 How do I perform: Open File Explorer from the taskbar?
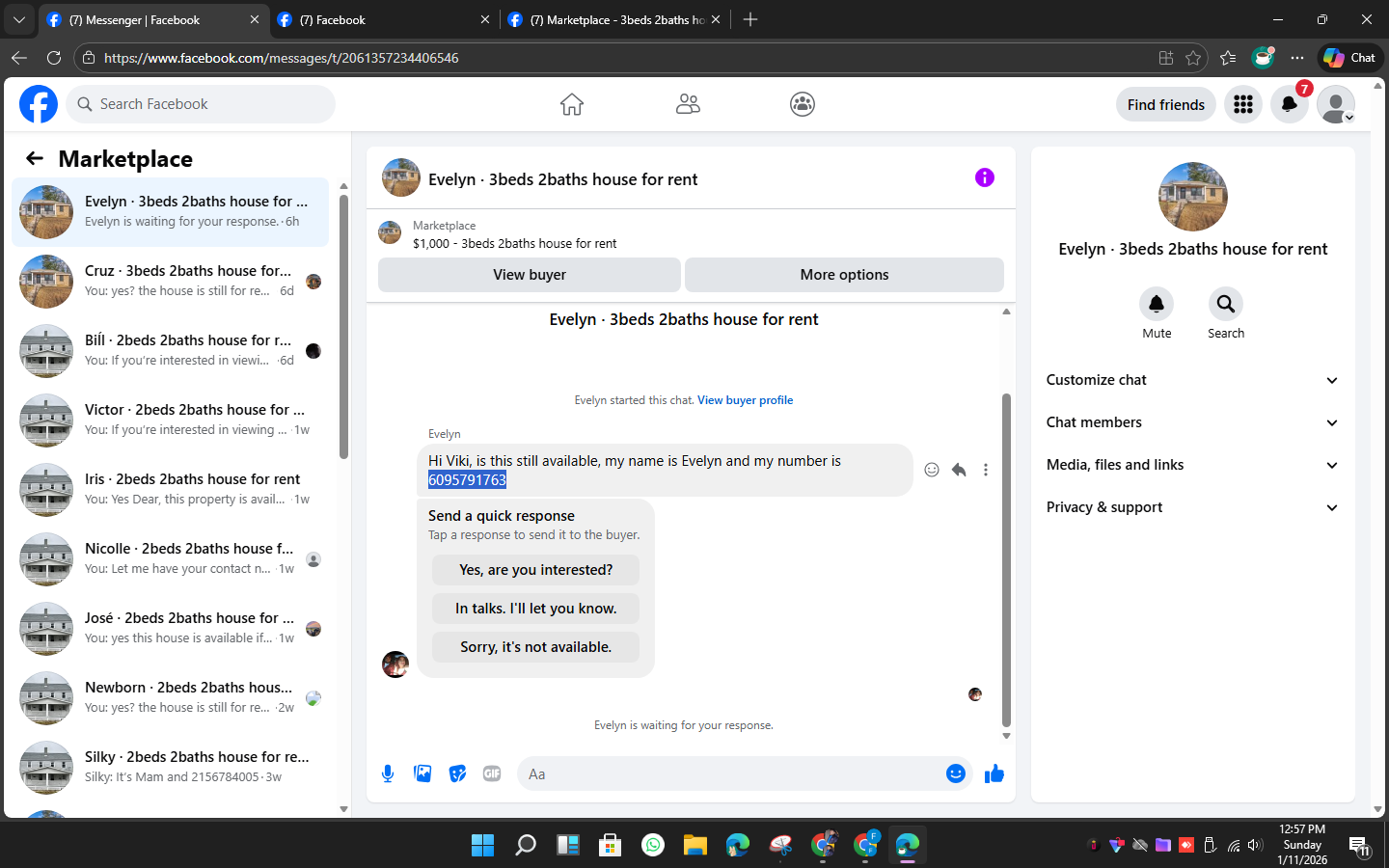tap(695, 845)
